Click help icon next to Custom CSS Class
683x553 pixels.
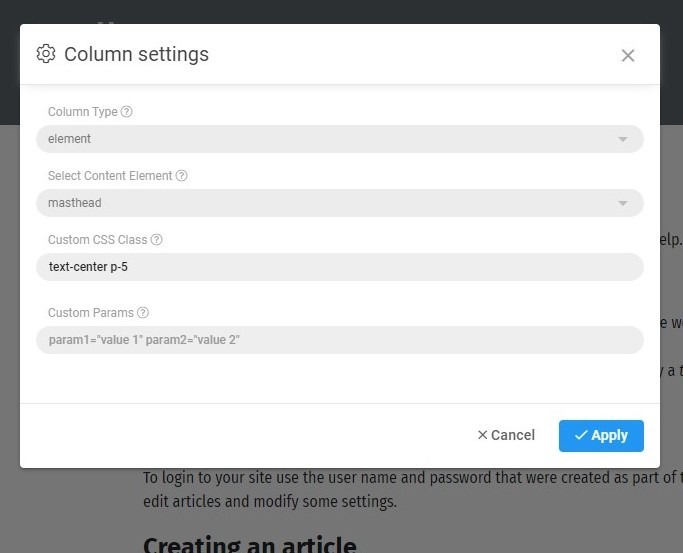tap(156, 240)
